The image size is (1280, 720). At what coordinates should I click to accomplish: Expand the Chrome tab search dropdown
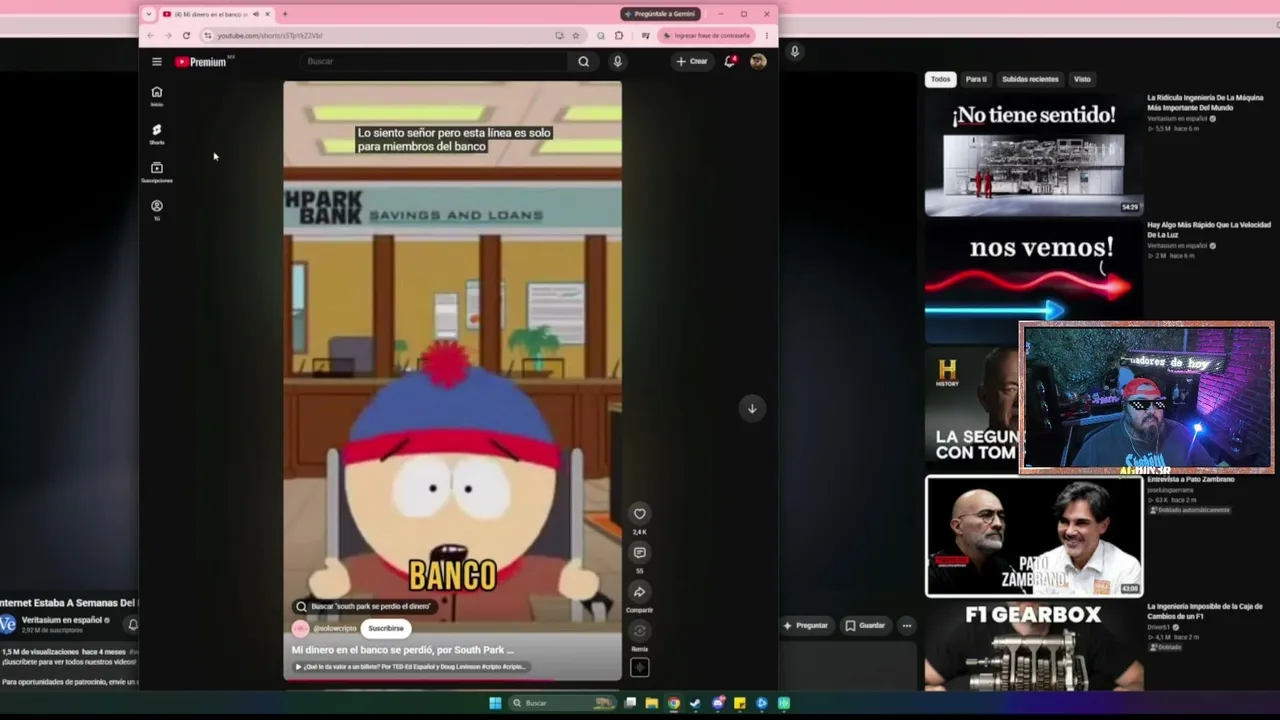(149, 14)
